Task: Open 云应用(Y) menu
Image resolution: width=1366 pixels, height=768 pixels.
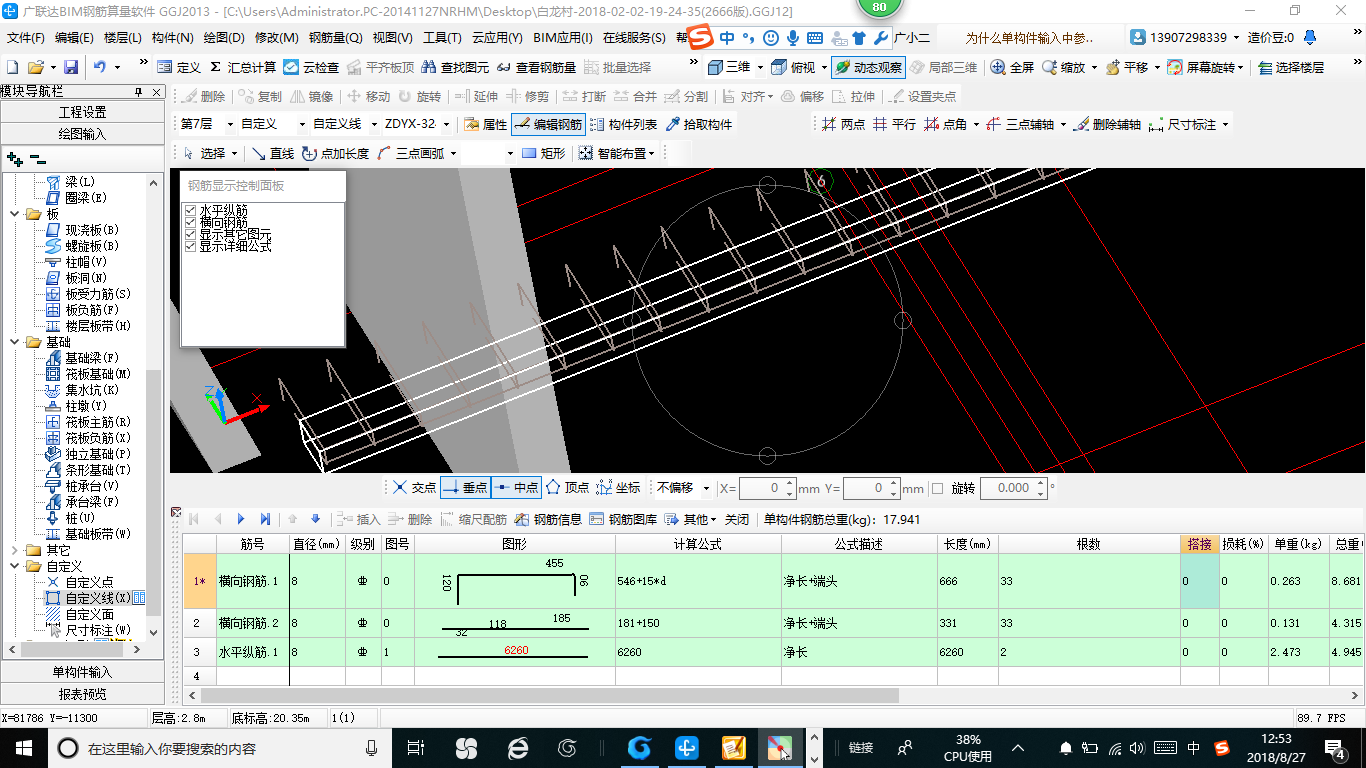Action: (x=497, y=38)
